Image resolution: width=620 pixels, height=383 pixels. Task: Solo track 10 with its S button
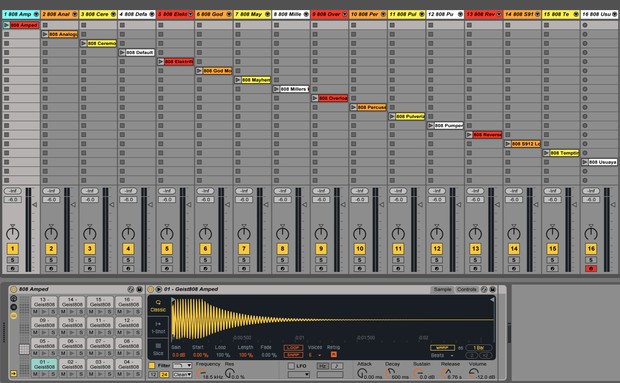pos(359,260)
